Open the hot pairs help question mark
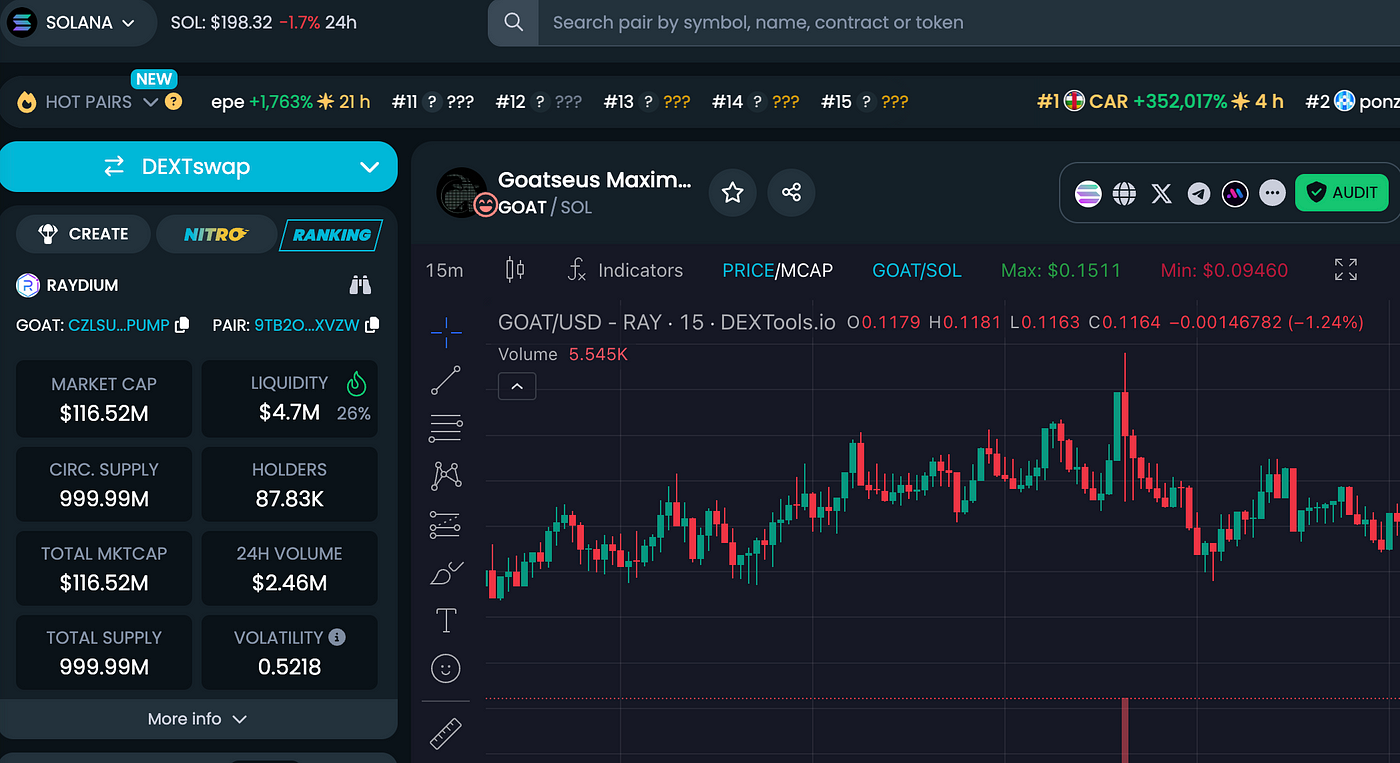 click(174, 101)
